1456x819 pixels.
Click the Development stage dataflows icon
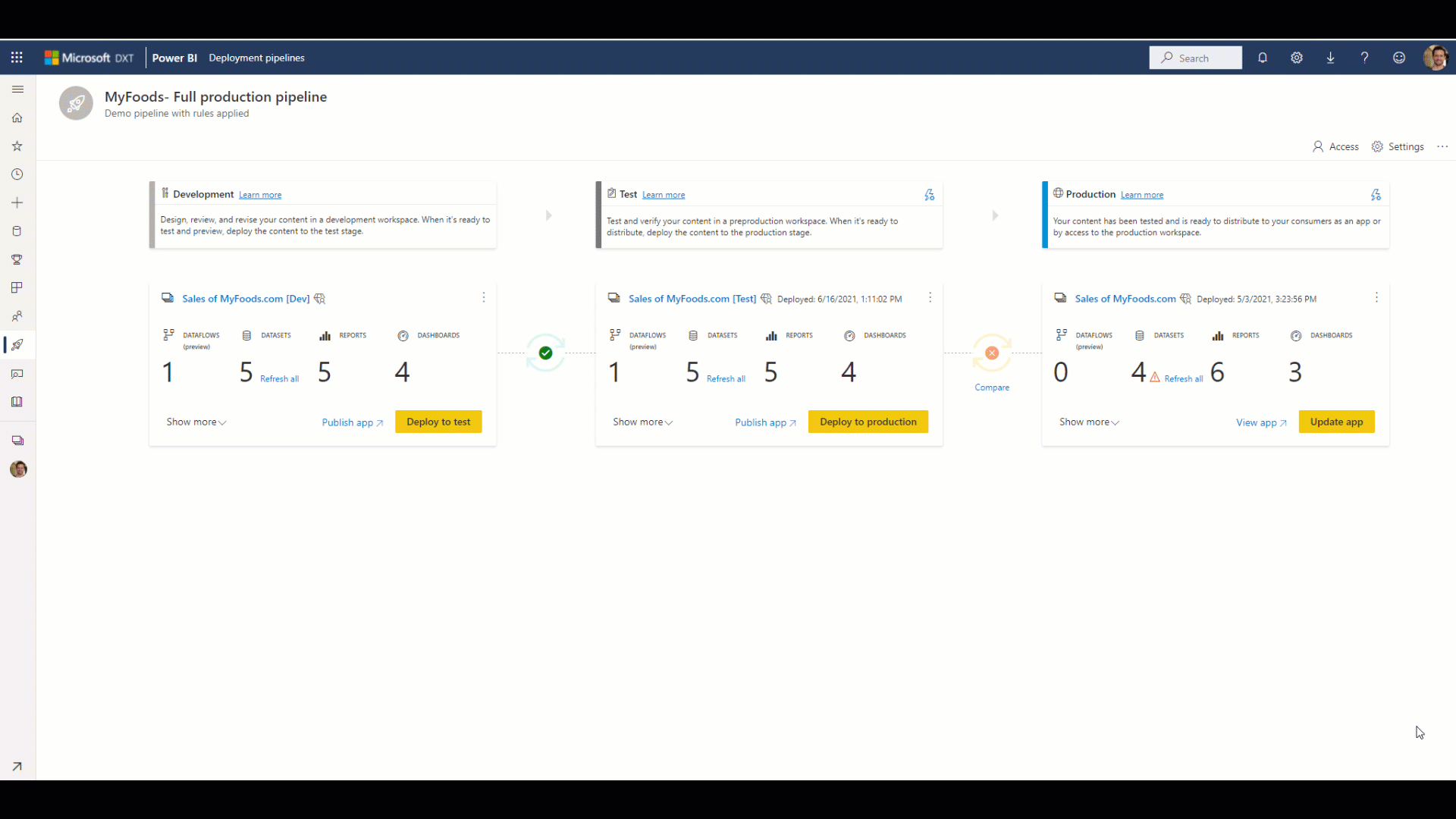click(x=168, y=335)
